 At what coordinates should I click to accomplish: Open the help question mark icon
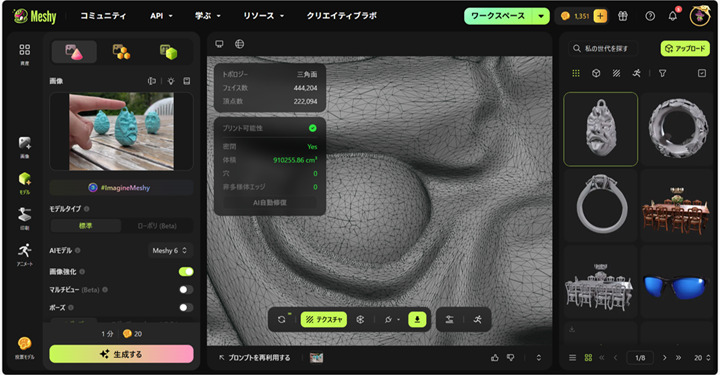tap(650, 16)
